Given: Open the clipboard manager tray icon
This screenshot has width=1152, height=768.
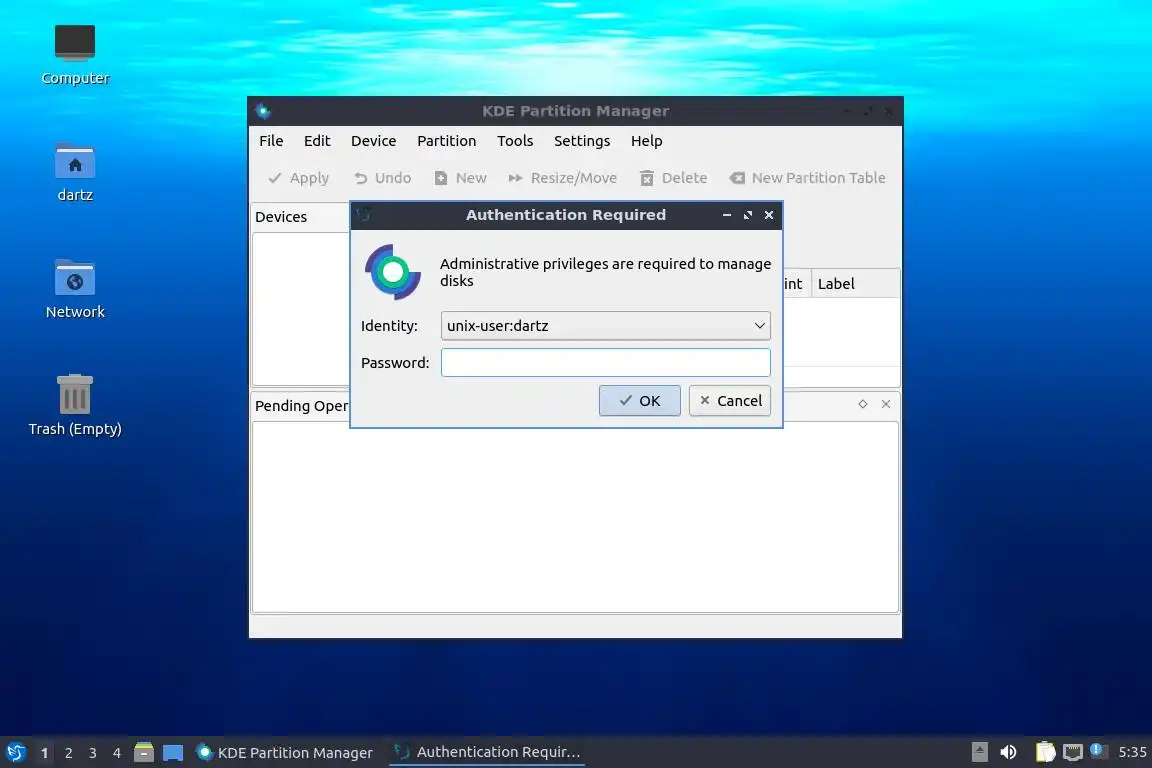Looking at the screenshot, I should coord(1045,752).
